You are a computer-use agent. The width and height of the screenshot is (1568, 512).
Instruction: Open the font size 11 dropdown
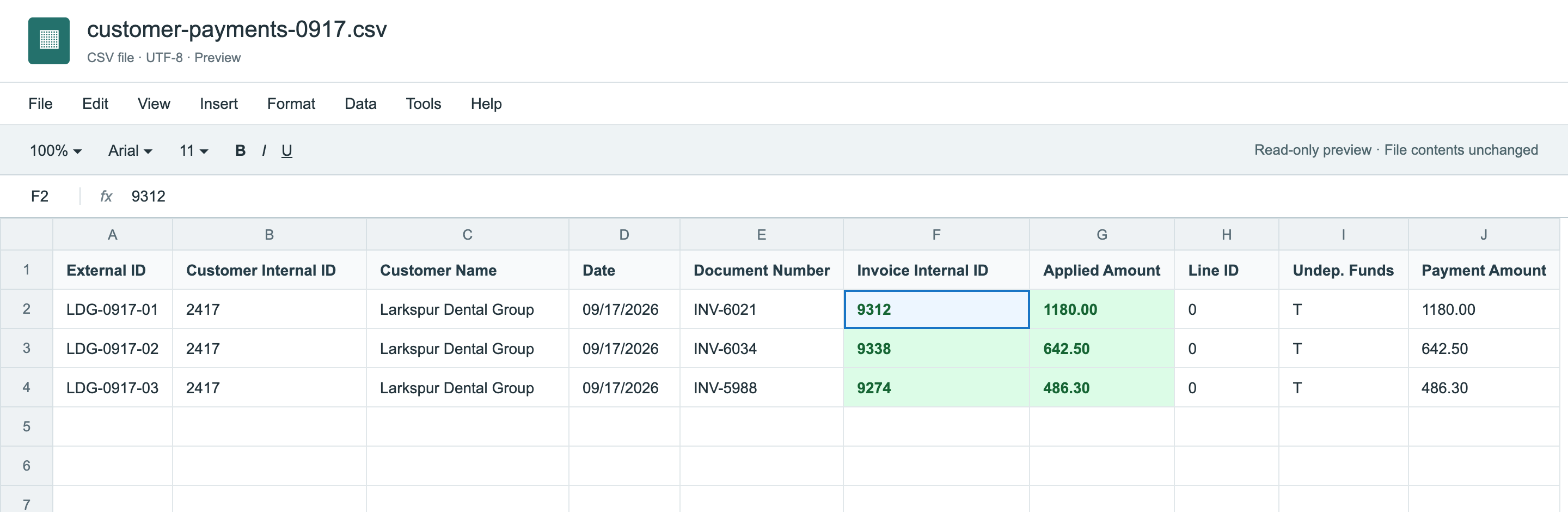pyautogui.click(x=194, y=150)
